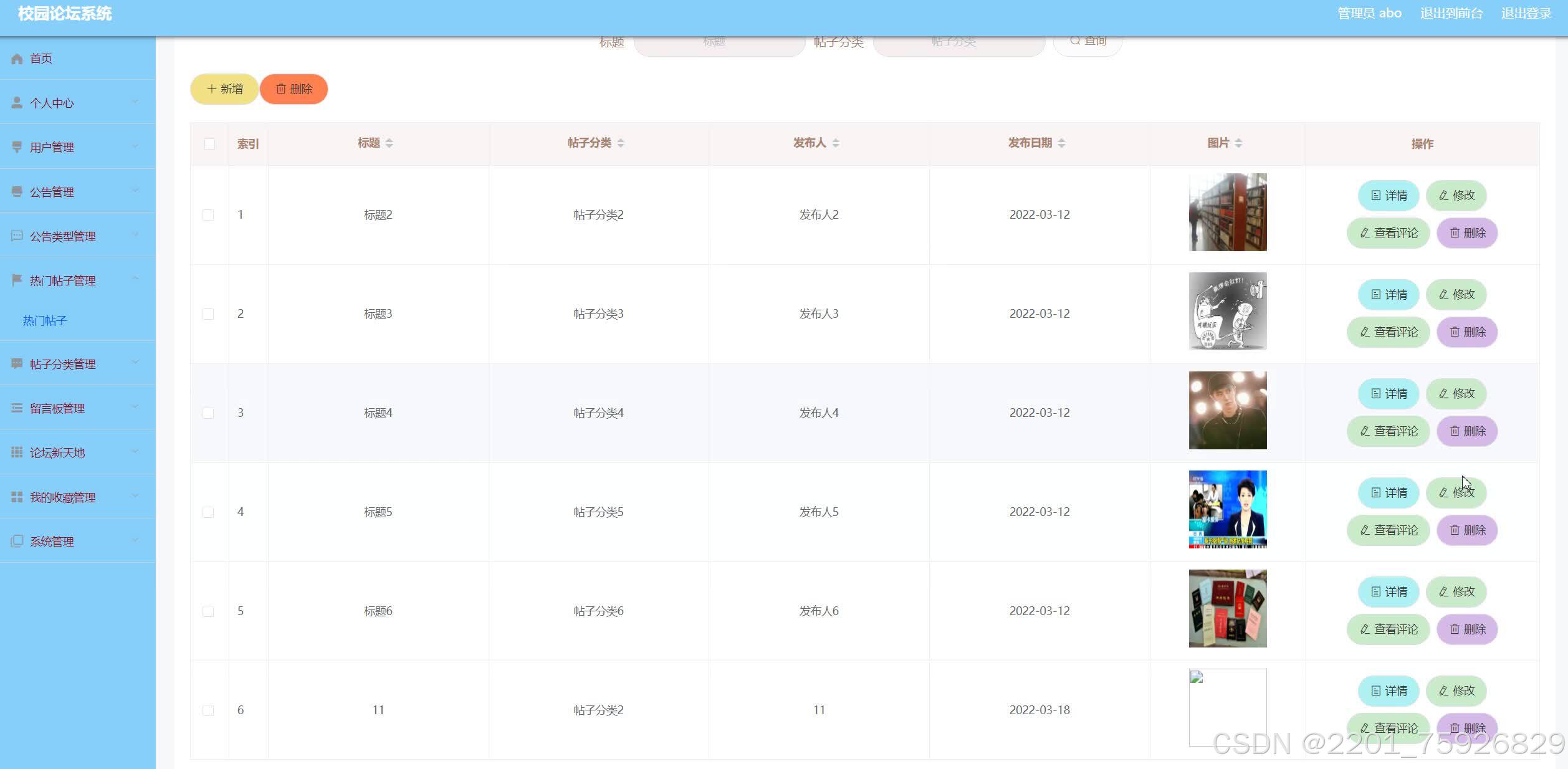Open the library bookshelf thumbnail image
Viewport: 1568px width, 769px height.
click(1227, 213)
